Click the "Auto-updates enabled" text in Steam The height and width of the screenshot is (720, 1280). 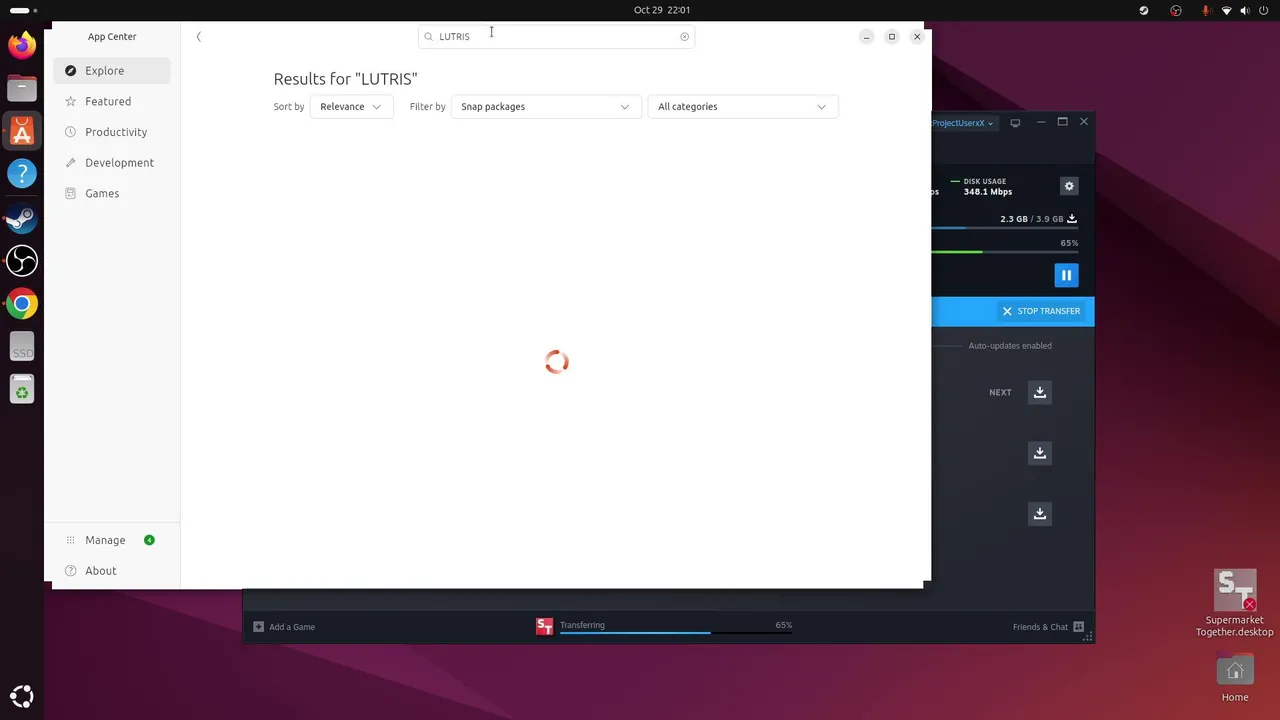pos(1010,346)
